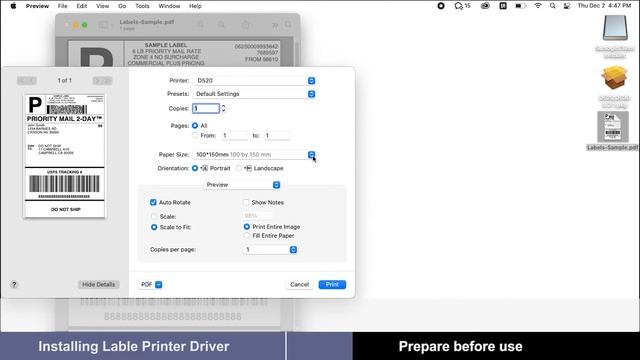Open the Edit menu
Screen dimensions: 640x360
tap(82, 6)
